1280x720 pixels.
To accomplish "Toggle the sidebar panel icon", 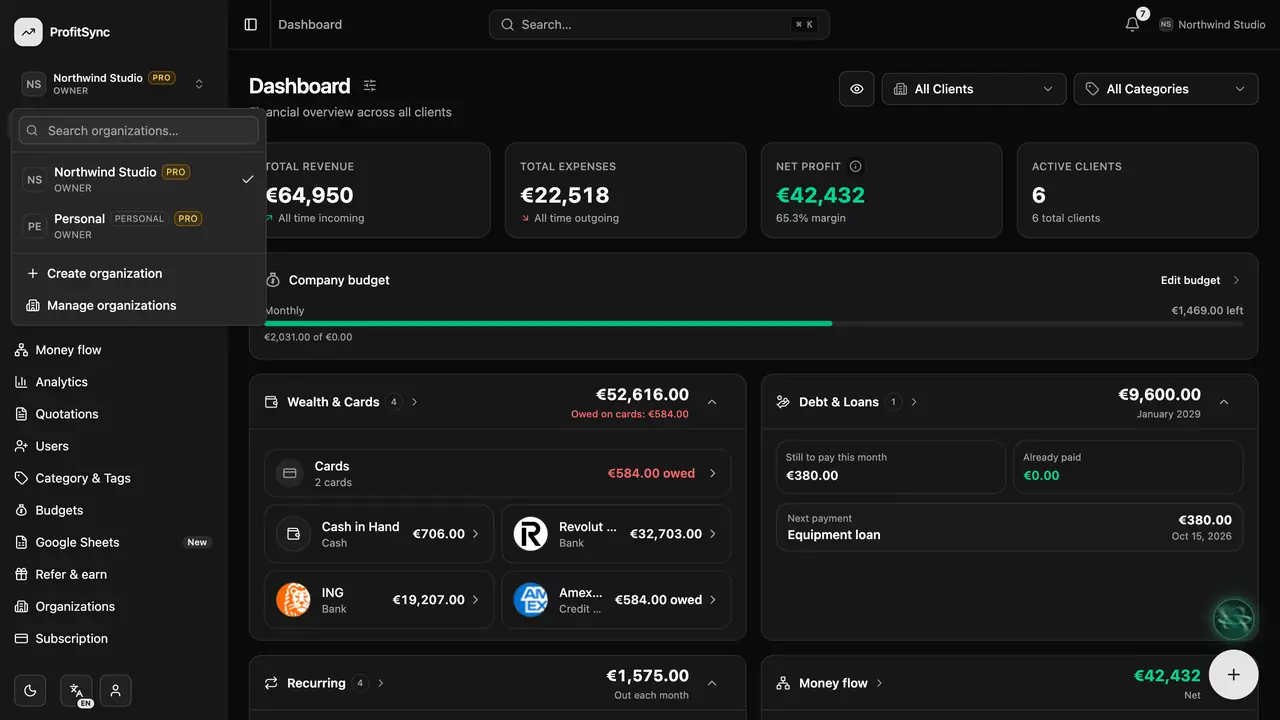I will pos(251,24).
